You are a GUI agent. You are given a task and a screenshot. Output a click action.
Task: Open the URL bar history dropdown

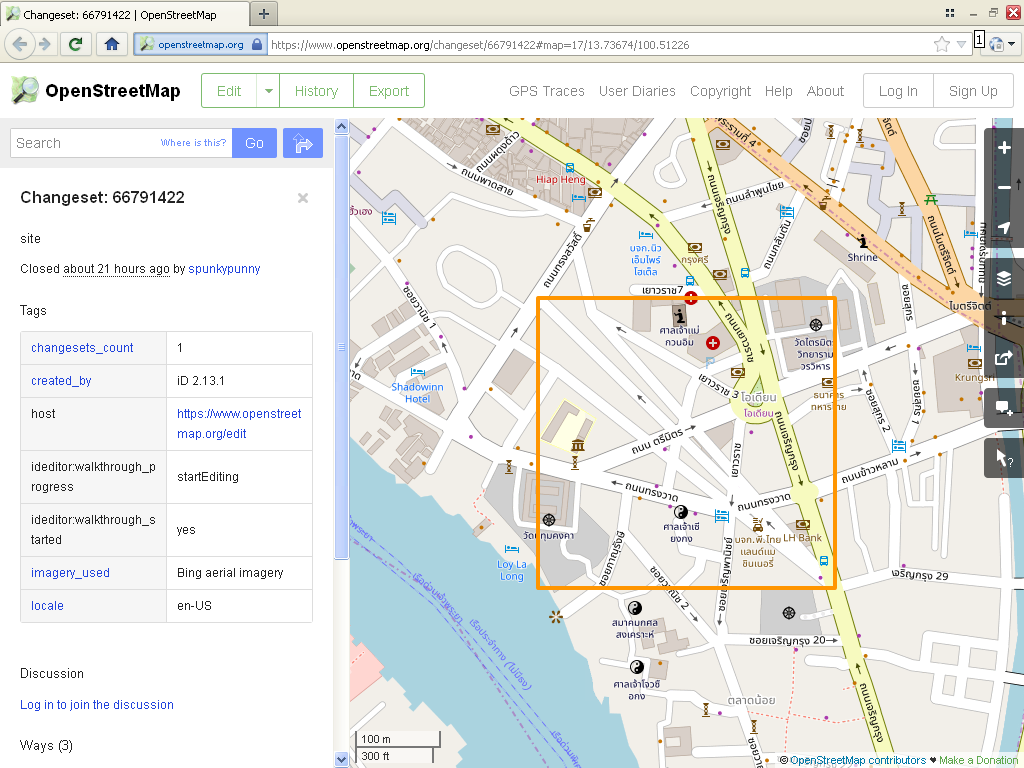pyautogui.click(x=962, y=44)
